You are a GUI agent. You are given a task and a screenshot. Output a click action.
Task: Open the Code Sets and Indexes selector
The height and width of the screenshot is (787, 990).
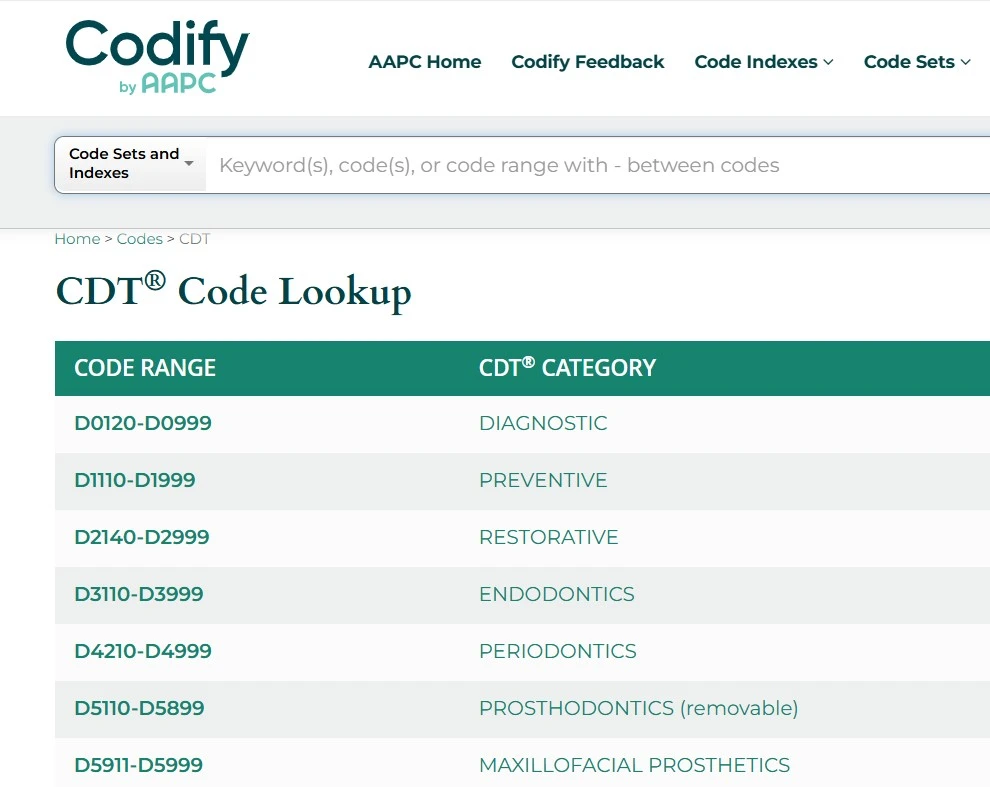point(130,164)
